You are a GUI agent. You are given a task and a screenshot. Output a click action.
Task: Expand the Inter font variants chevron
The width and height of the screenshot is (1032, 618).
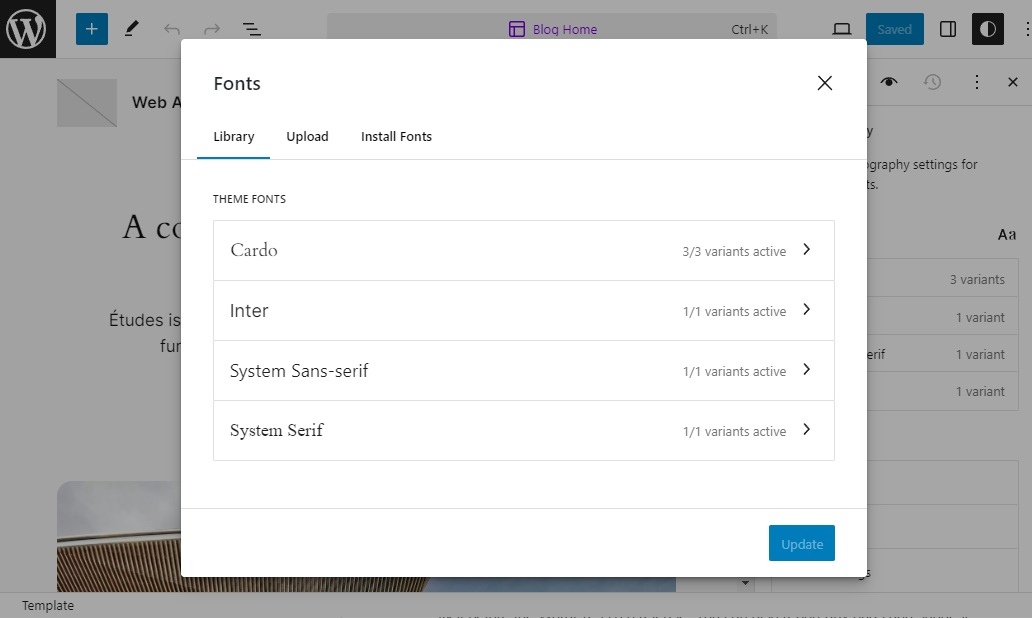click(806, 310)
